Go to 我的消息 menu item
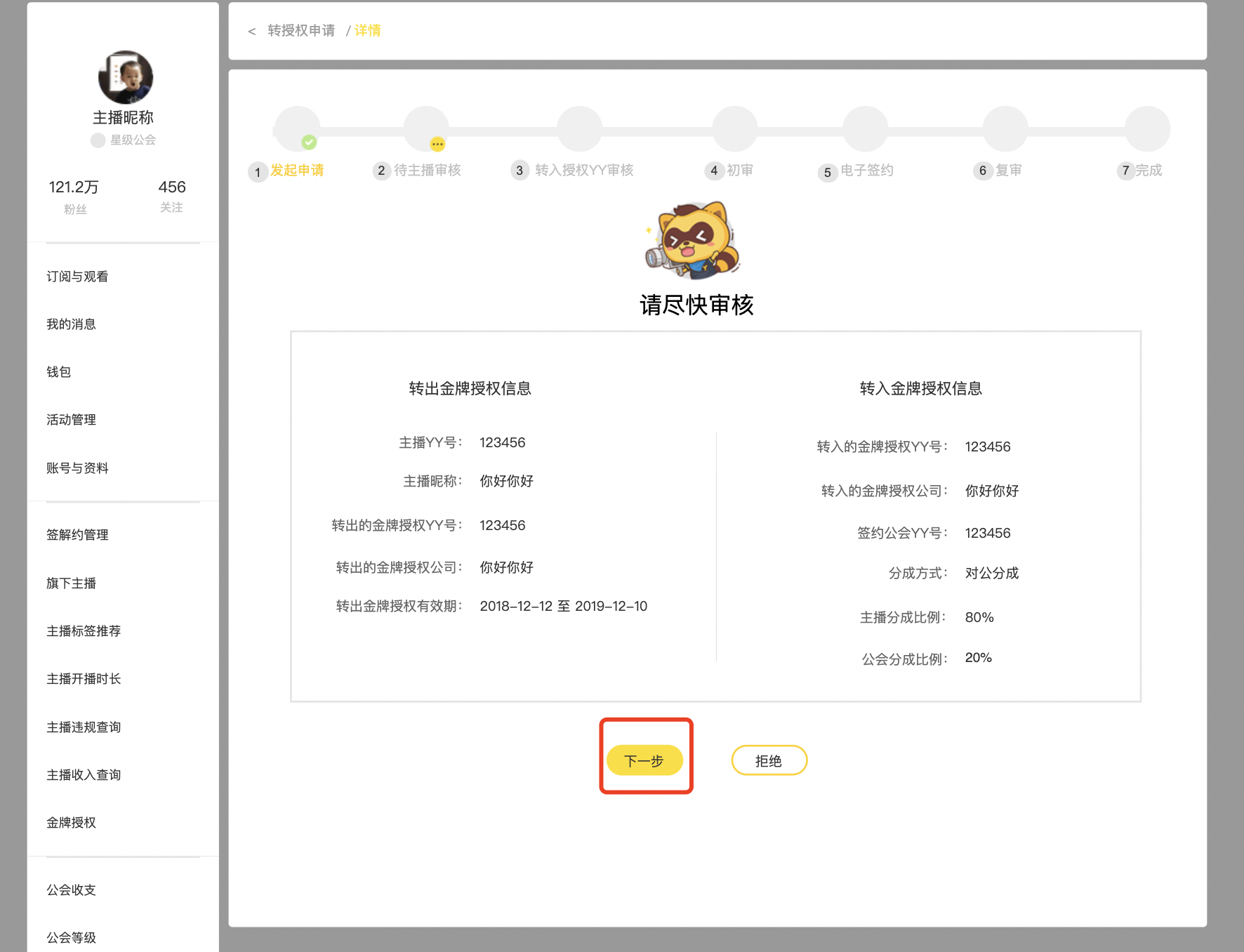1244x952 pixels. [x=71, y=324]
